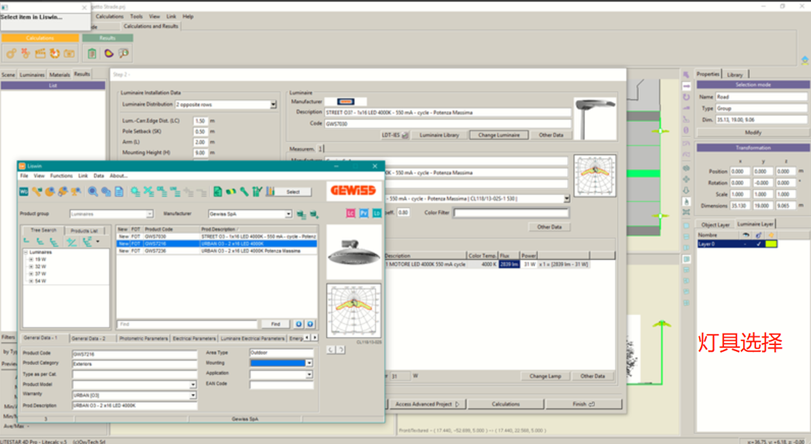Click the rotate icon in the right vertical toolbar
Image resolution: width=811 pixels, height=444 pixels.
point(686,97)
